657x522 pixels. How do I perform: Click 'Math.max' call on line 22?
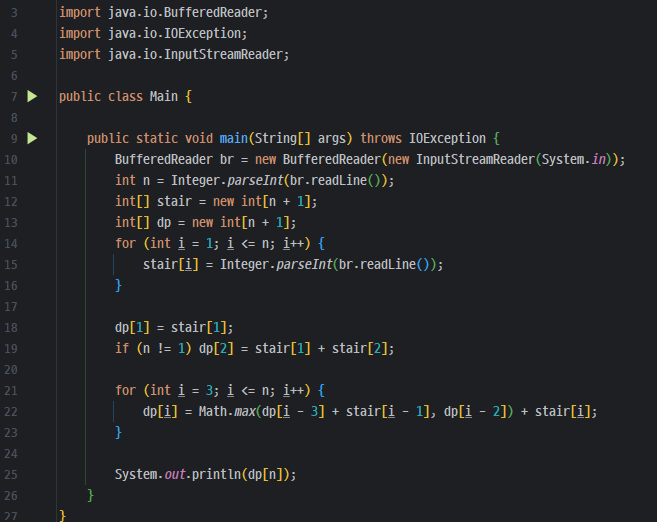click(227, 411)
